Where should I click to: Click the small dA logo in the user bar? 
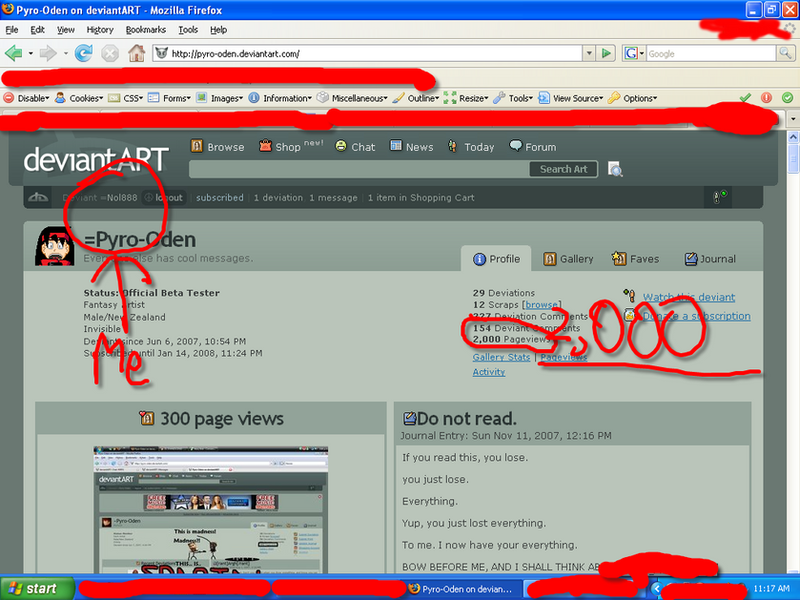tap(38, 197)
